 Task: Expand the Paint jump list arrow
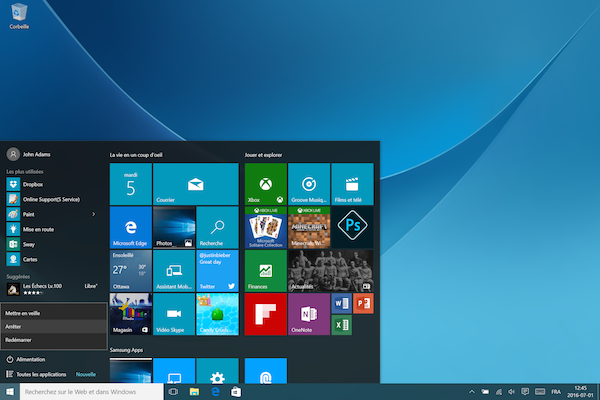94,214
